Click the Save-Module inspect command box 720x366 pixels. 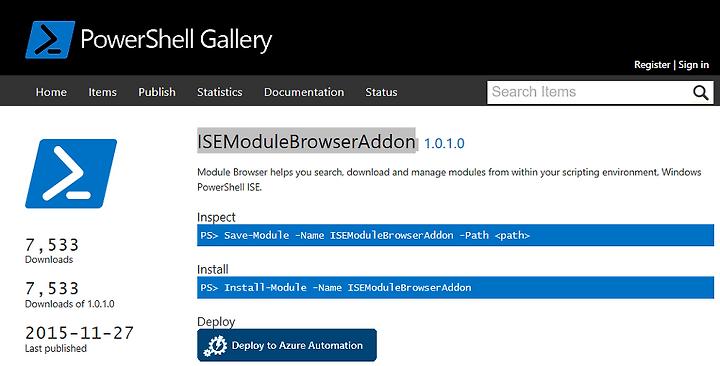(x=456, y=235)
